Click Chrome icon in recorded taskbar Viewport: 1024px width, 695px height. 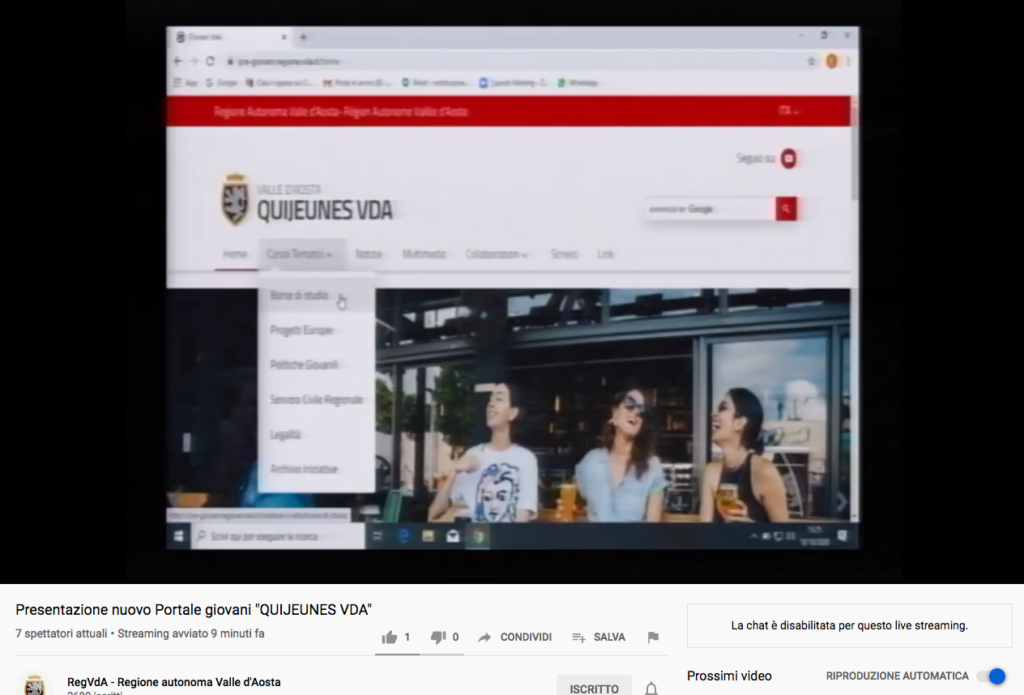click(478, 536)
